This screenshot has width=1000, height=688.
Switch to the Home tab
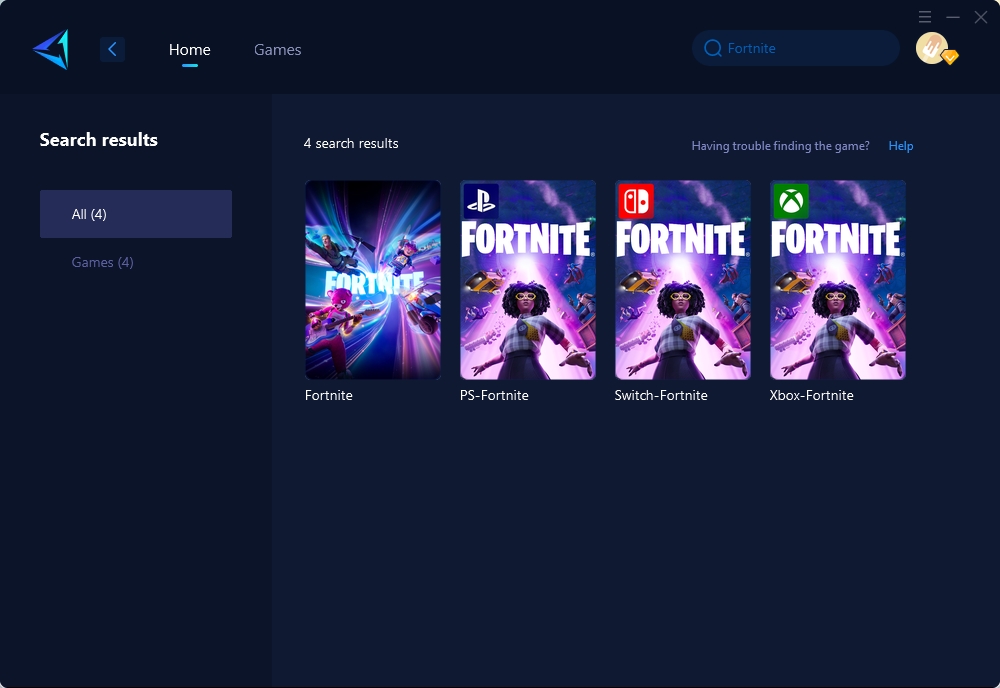(189, 49)
